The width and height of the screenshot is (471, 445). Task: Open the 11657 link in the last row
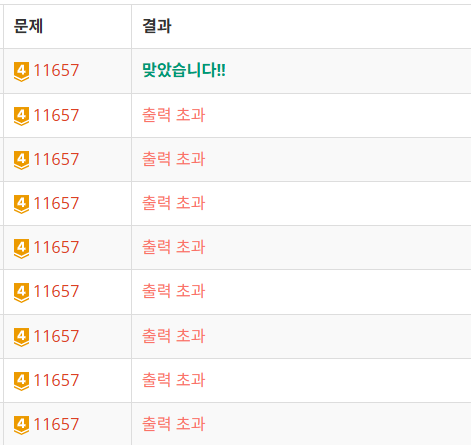click(x=56, y=424)
